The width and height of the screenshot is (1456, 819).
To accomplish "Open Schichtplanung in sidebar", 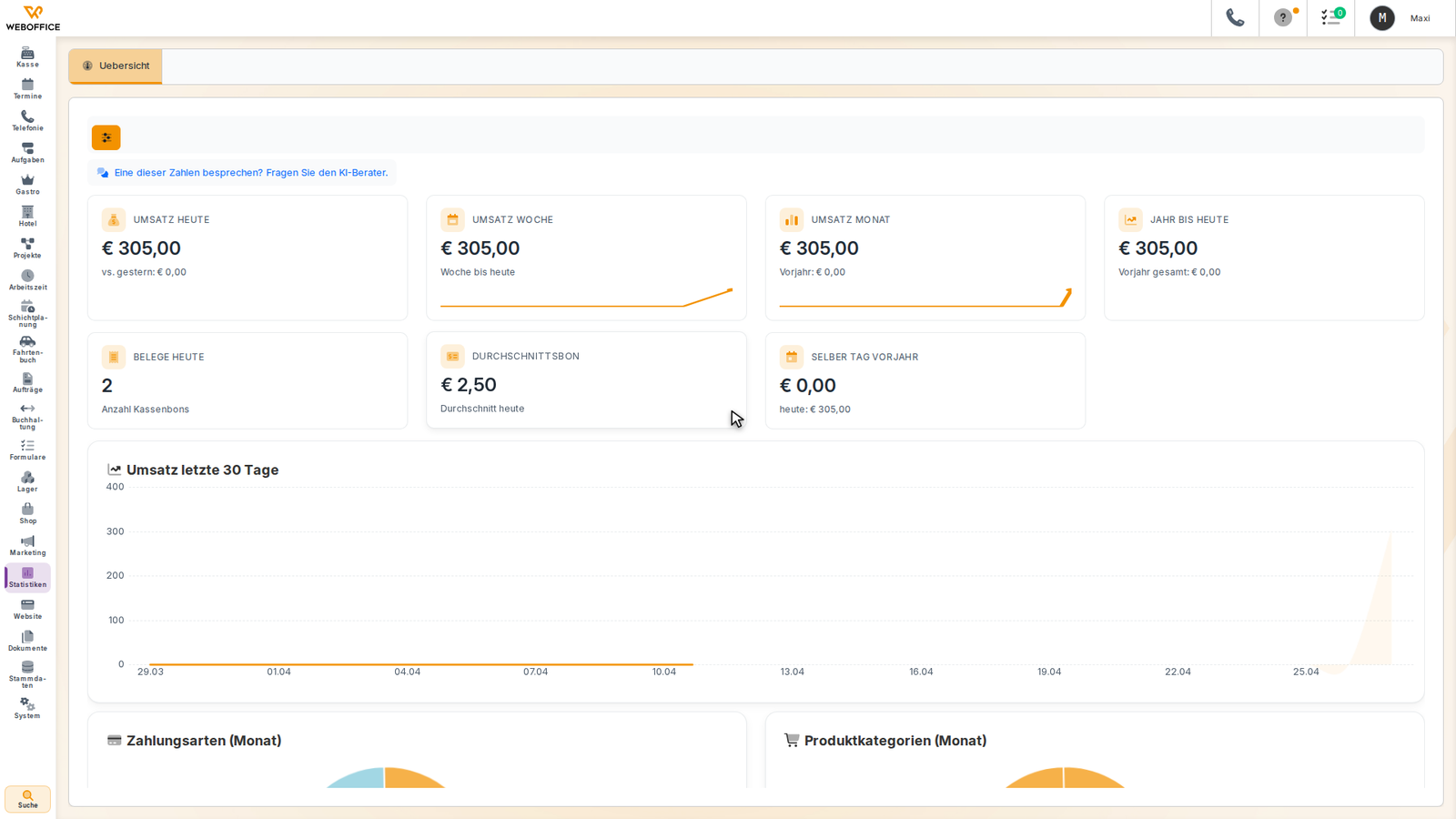I will pos(27,314).
